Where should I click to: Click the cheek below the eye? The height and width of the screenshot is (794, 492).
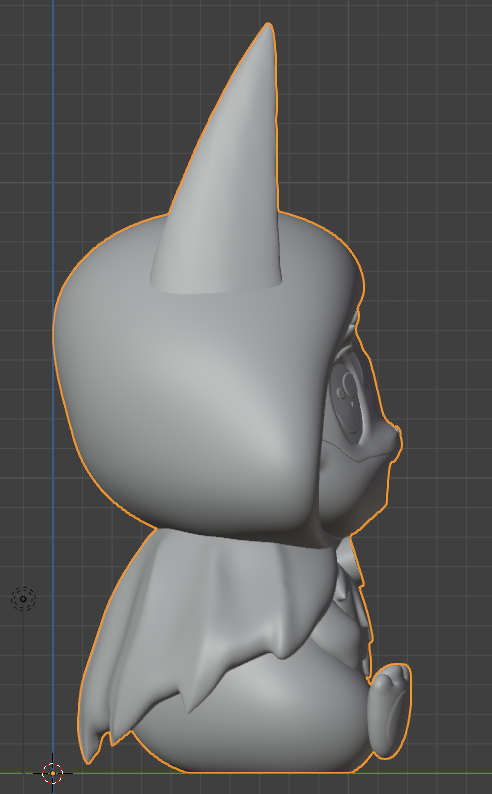(354, 486)
